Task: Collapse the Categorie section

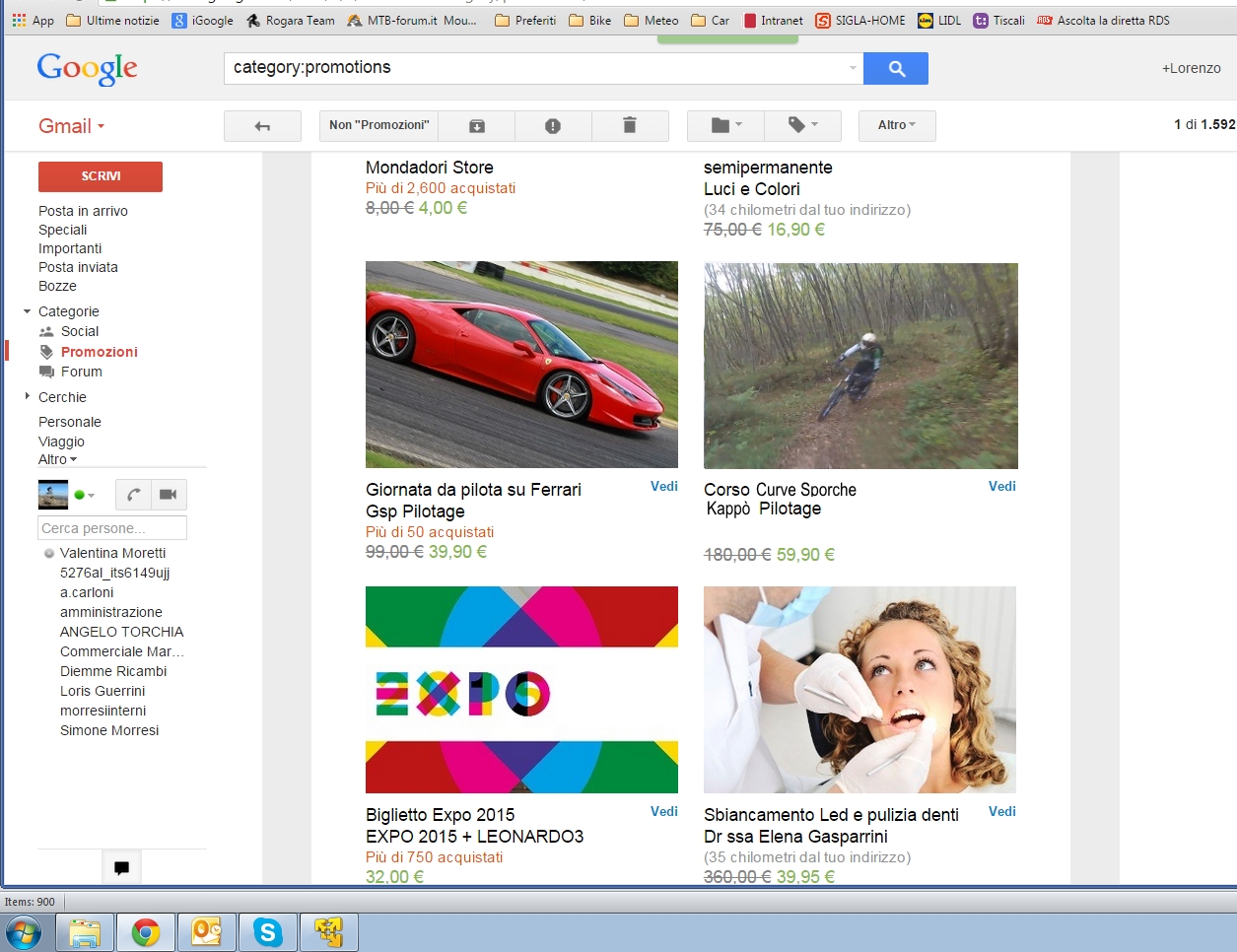Action: tap(27, 311)
